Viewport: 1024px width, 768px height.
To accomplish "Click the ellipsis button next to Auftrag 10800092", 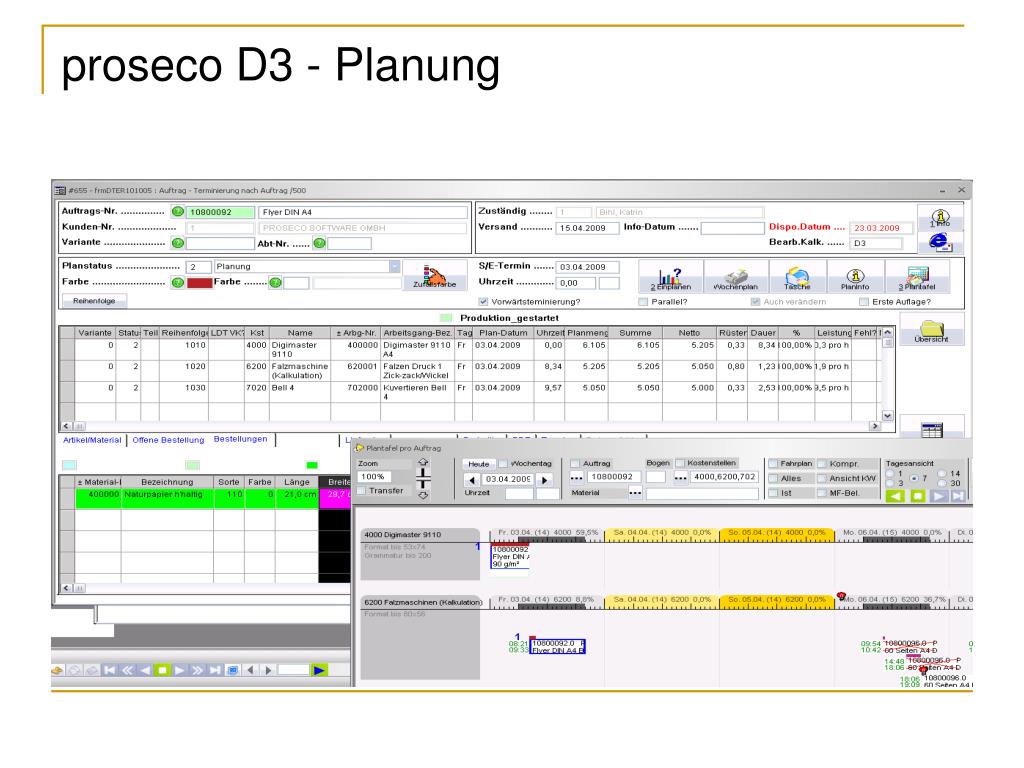I will pos(576,477).
